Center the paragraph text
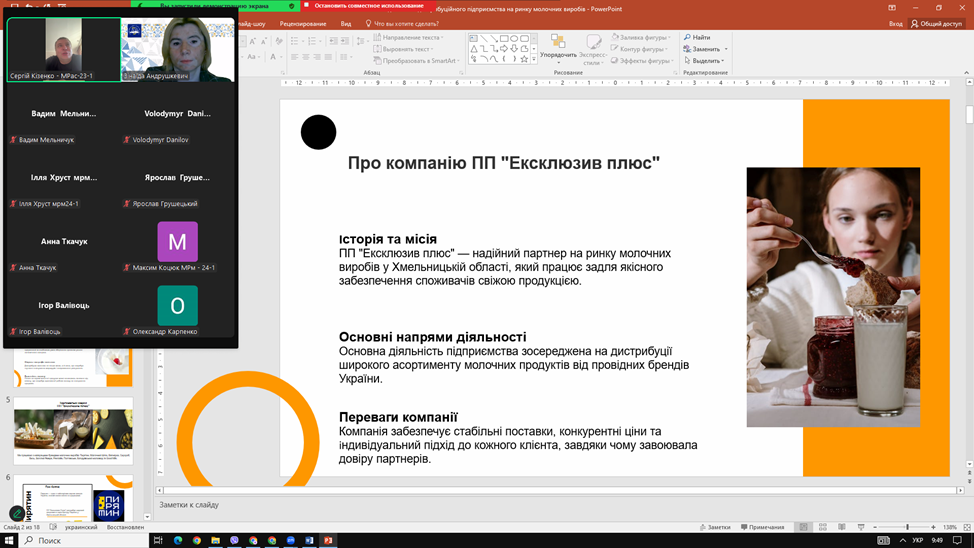This screenshot has height=548, width=974. (x=306, y=57)
